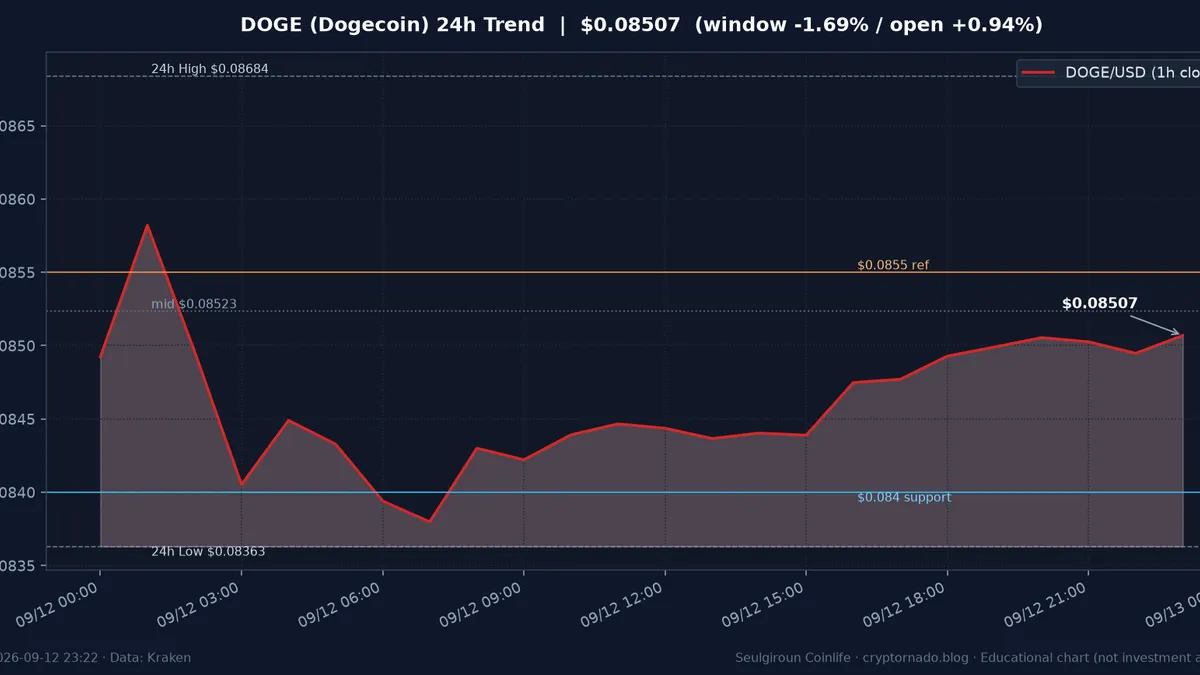This screenshot has height=675, width=1200.
Task: Click the price line's peak near 01:00
Action: (x=147, y=226)
